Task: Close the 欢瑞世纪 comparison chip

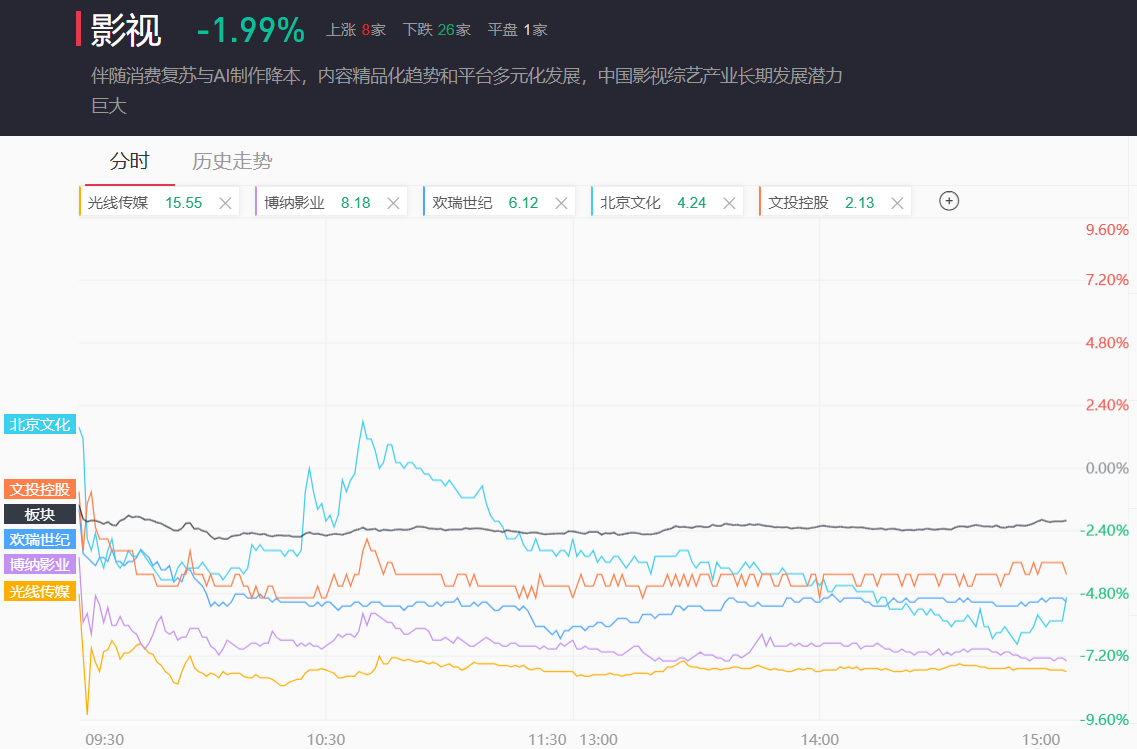Action: tap(561, 203)
